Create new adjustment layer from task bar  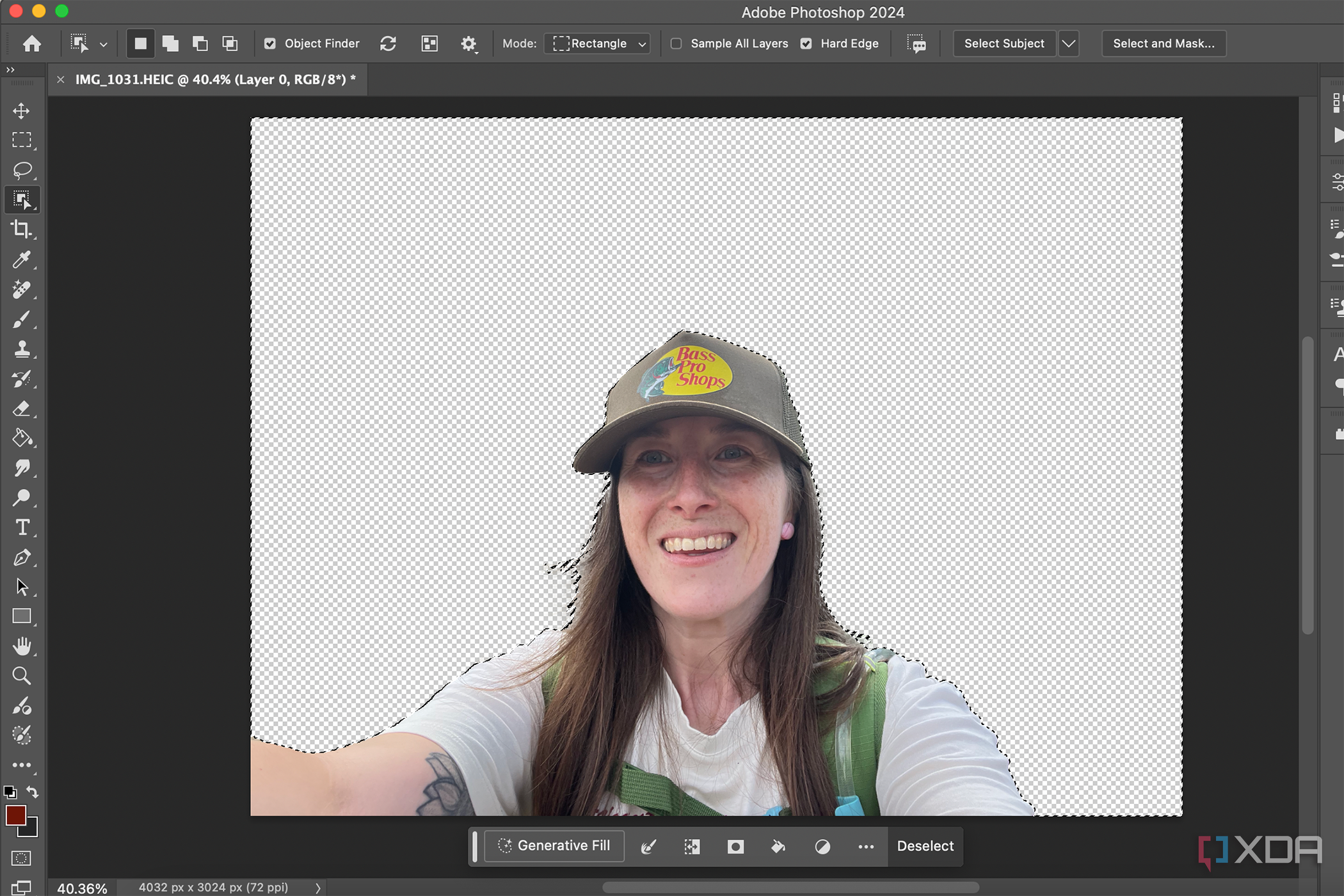(822, 847)
